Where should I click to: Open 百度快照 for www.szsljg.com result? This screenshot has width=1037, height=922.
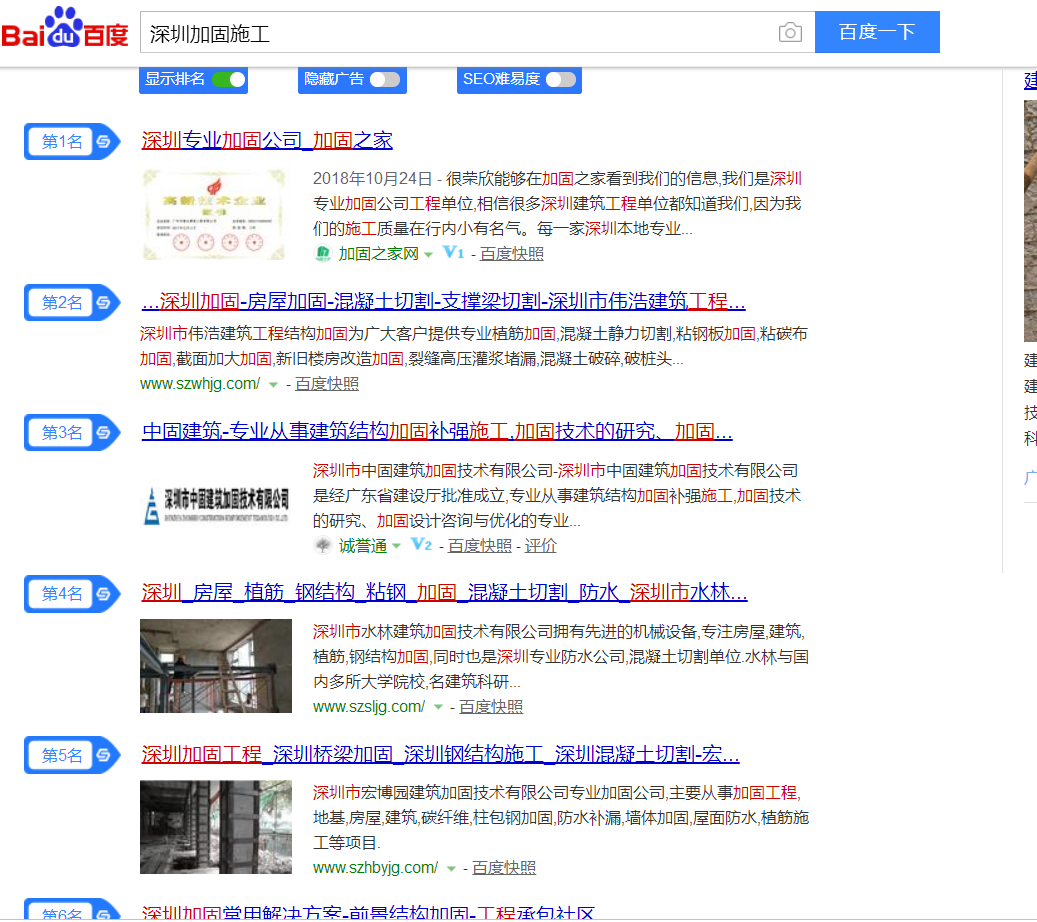(491, 707)
